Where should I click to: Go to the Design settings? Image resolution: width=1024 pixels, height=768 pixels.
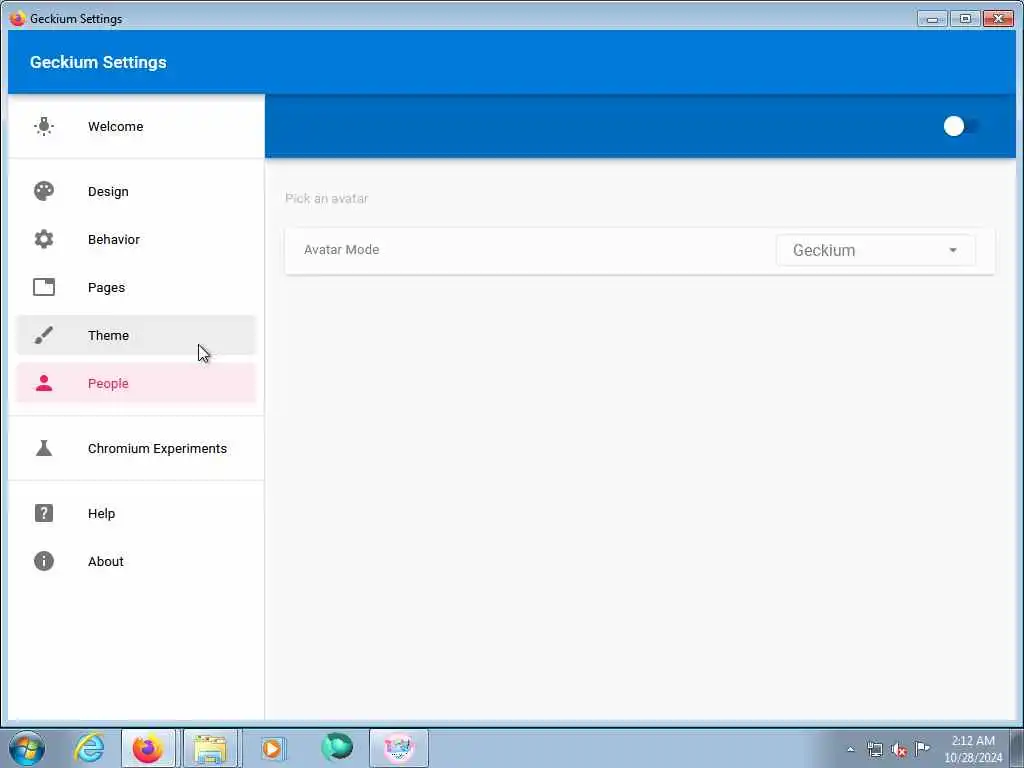tap(136, 191)
